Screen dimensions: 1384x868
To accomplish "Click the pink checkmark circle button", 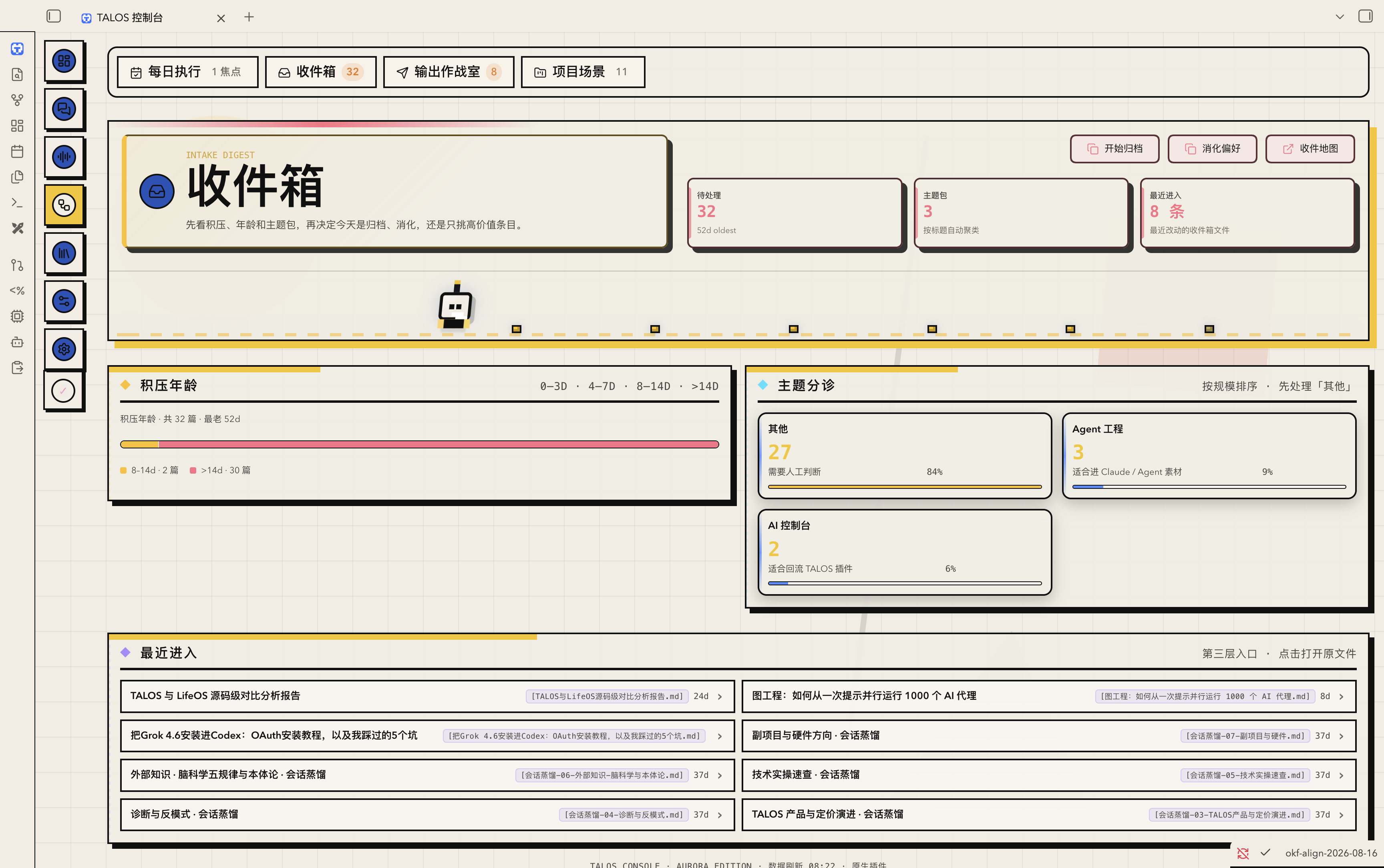I will click(x=64, y=391).
